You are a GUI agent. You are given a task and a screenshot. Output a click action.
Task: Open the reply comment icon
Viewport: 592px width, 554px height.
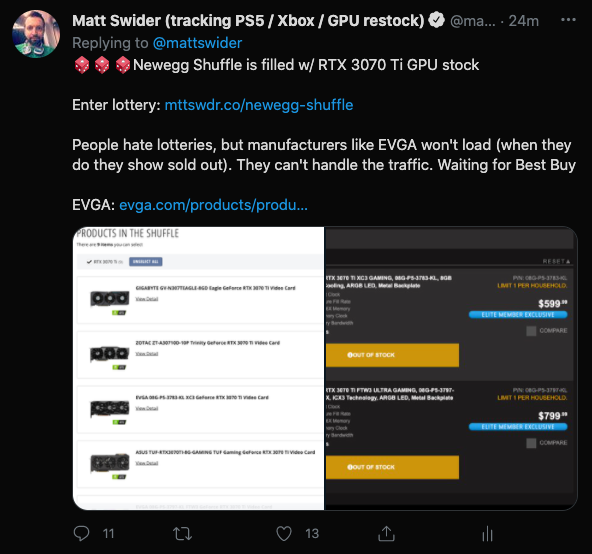click(82, 534)
